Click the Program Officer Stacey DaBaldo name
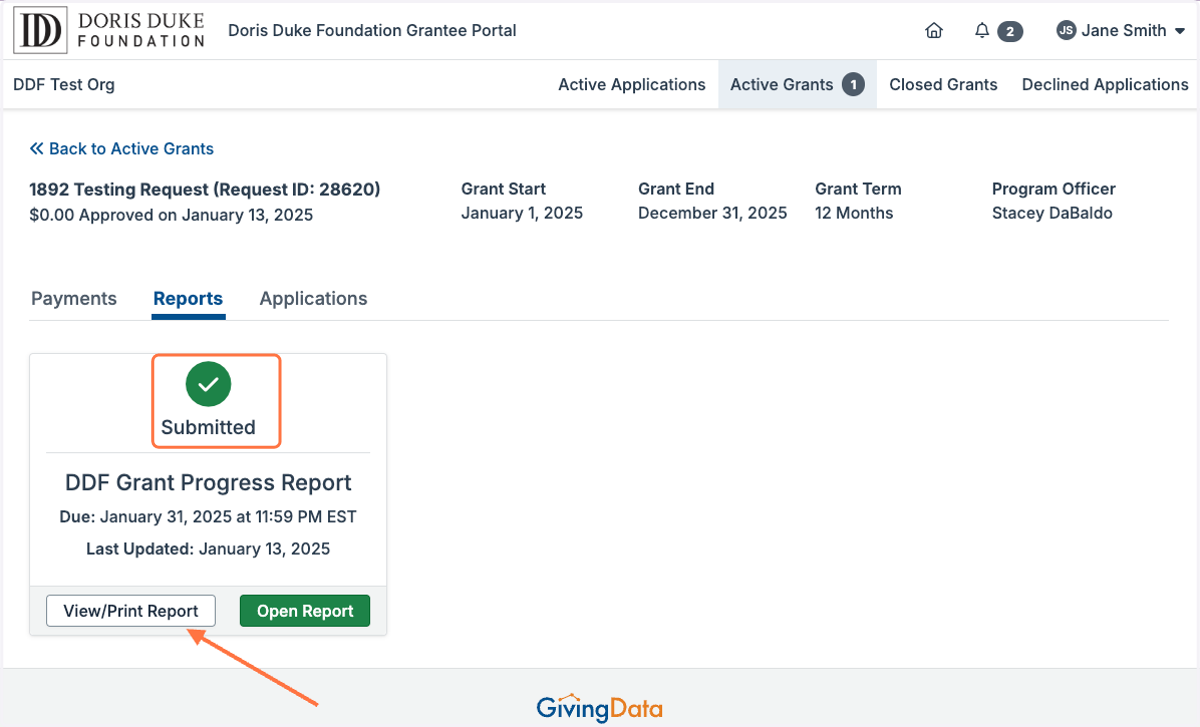The width and height of the screenshot is (1200, 727). 1052,213
